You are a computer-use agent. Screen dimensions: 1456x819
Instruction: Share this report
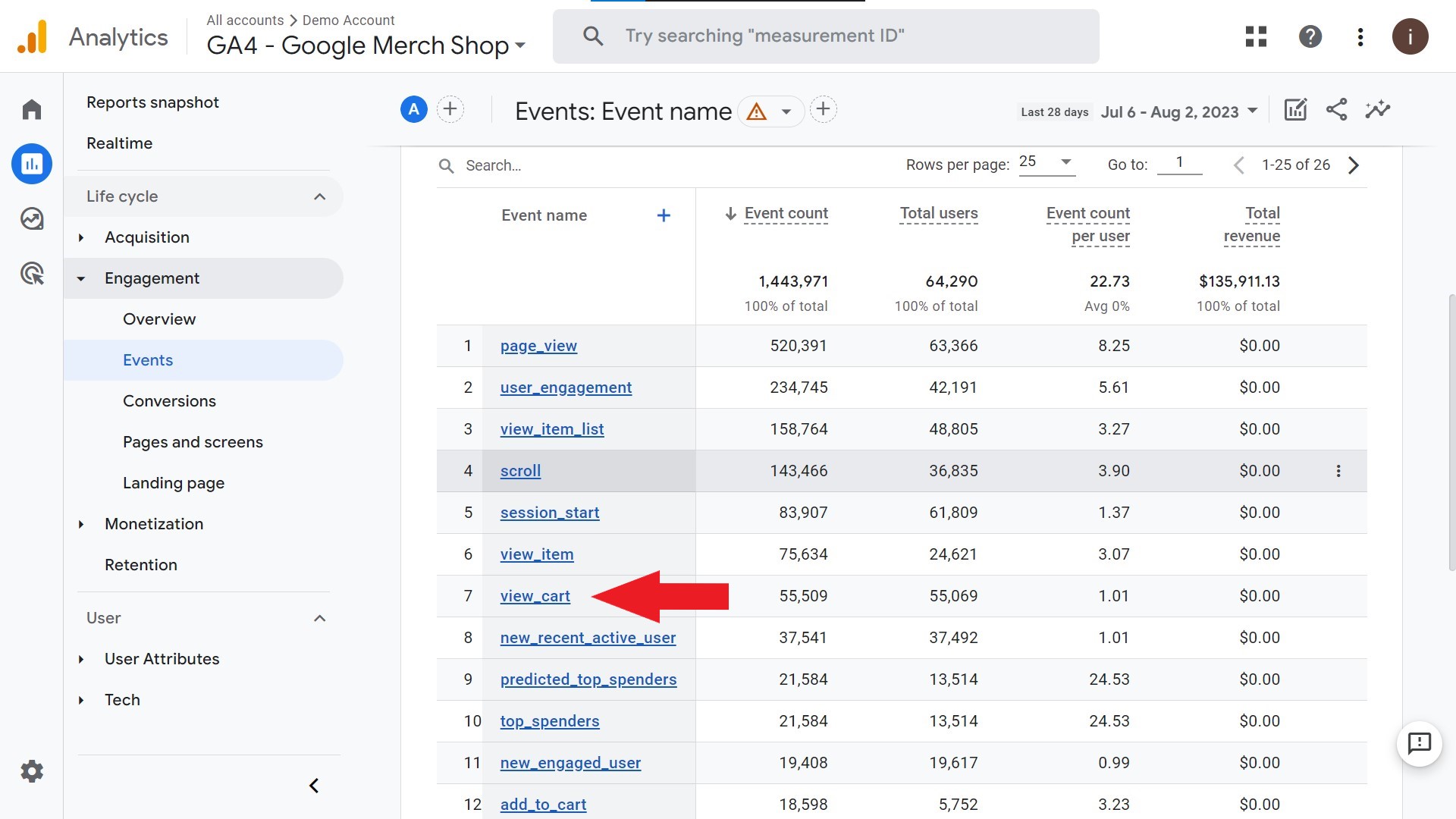(x=1336, y=110)
